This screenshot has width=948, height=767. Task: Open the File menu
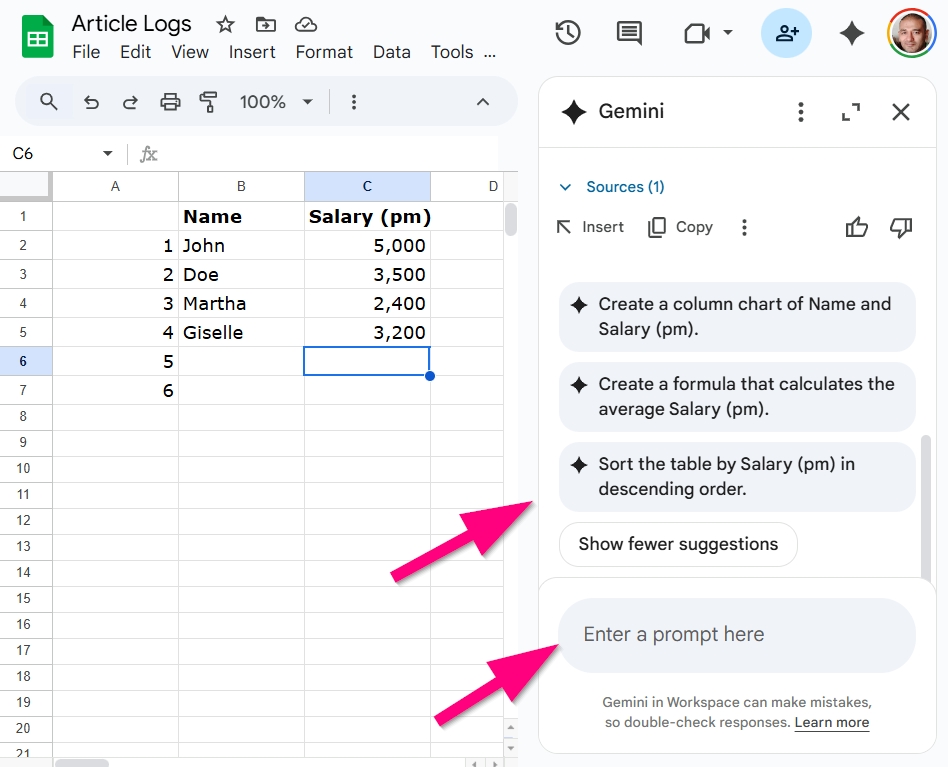pyautogui.click(x=86, y=52)
